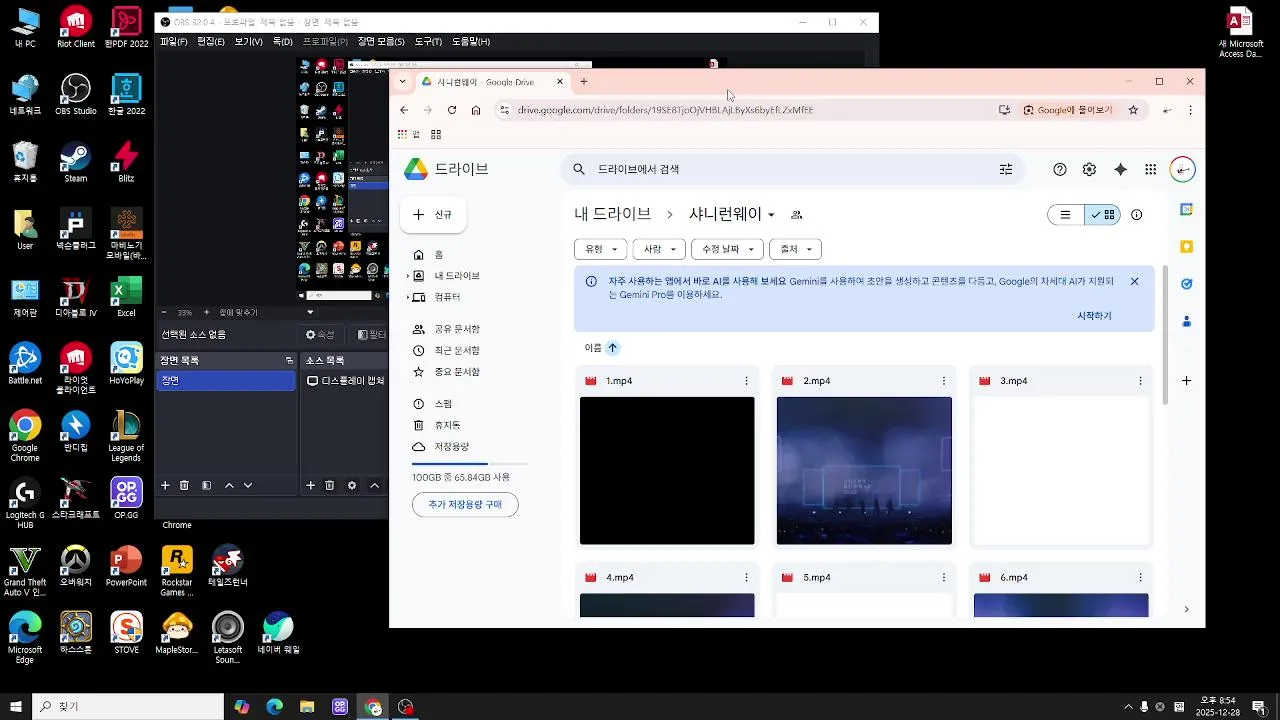Go to 내 드라이브 breadcrumb link
The image size is (1280, 720).
point(612,214)
